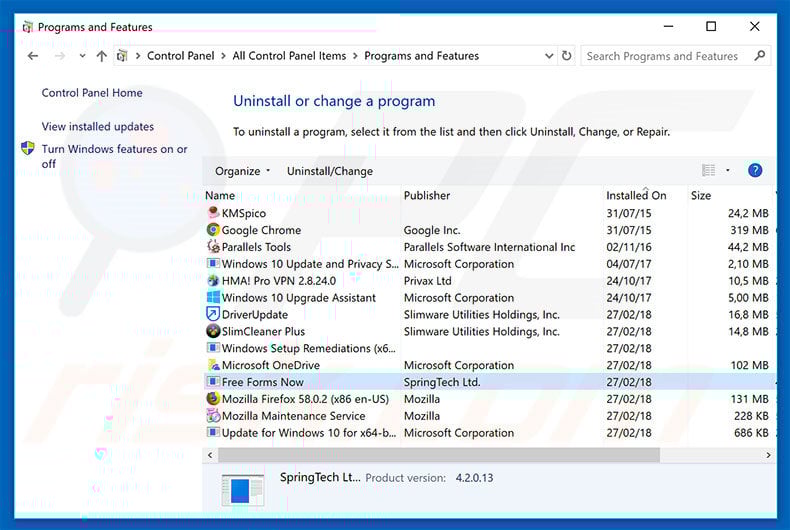Expand the chevron before Control Panel breadcrumb

138,56
